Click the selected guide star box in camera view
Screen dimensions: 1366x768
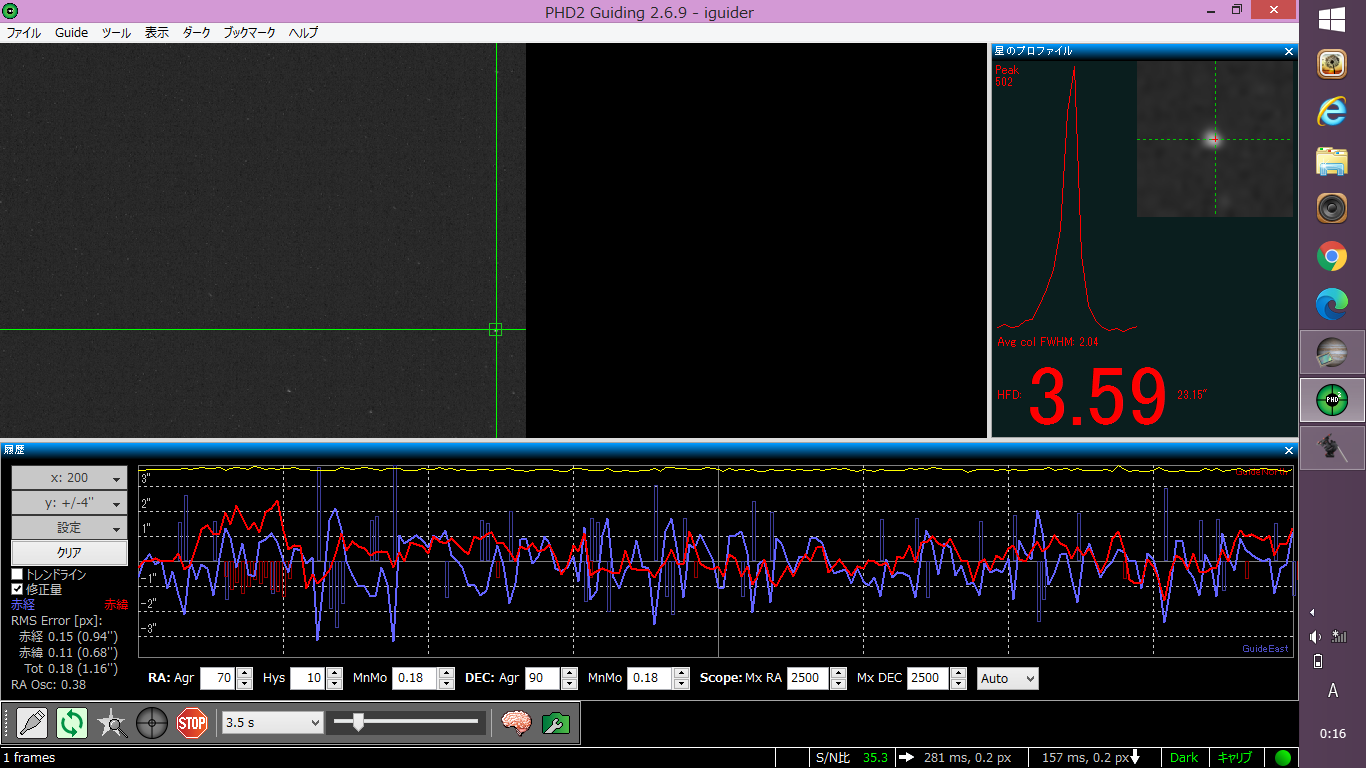pyautogui.click(x=495, y=329)
